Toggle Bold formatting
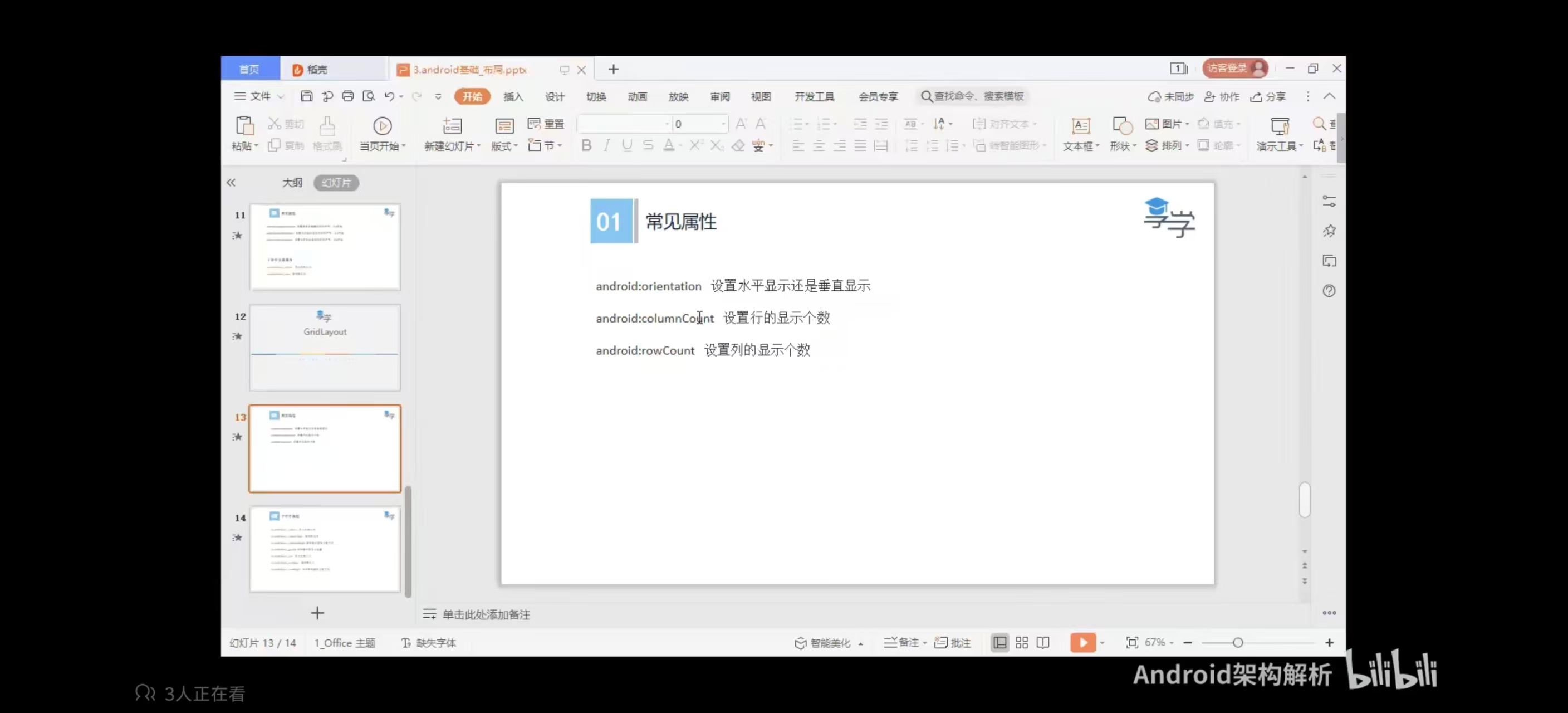This screenshot has width=1568, height=713. [x=586, y=145]
